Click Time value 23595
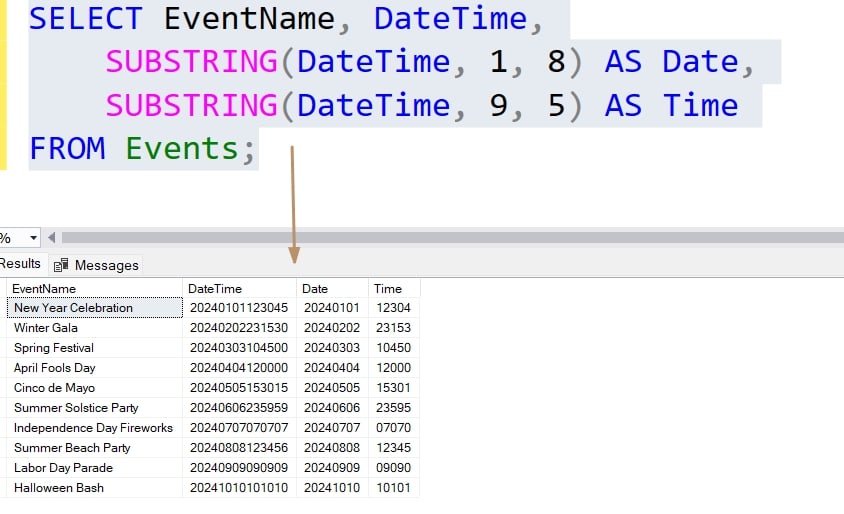The height and width of the screenshot is (514, 844). click(393, 407)
